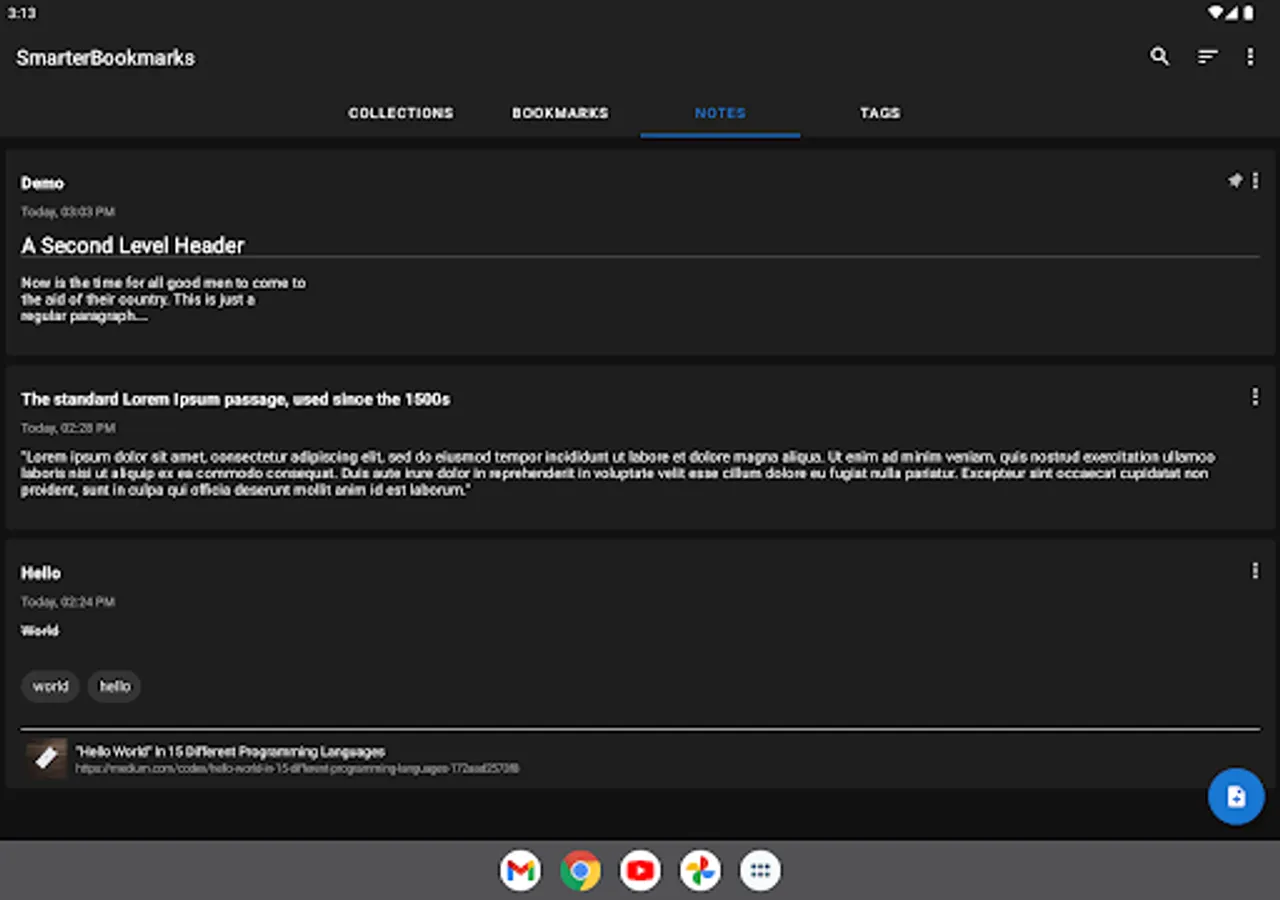The width and height of the screenshot is (1280, 900).
Task: Open the app's overflow menu in the top bar
Action: [1250, 57]
